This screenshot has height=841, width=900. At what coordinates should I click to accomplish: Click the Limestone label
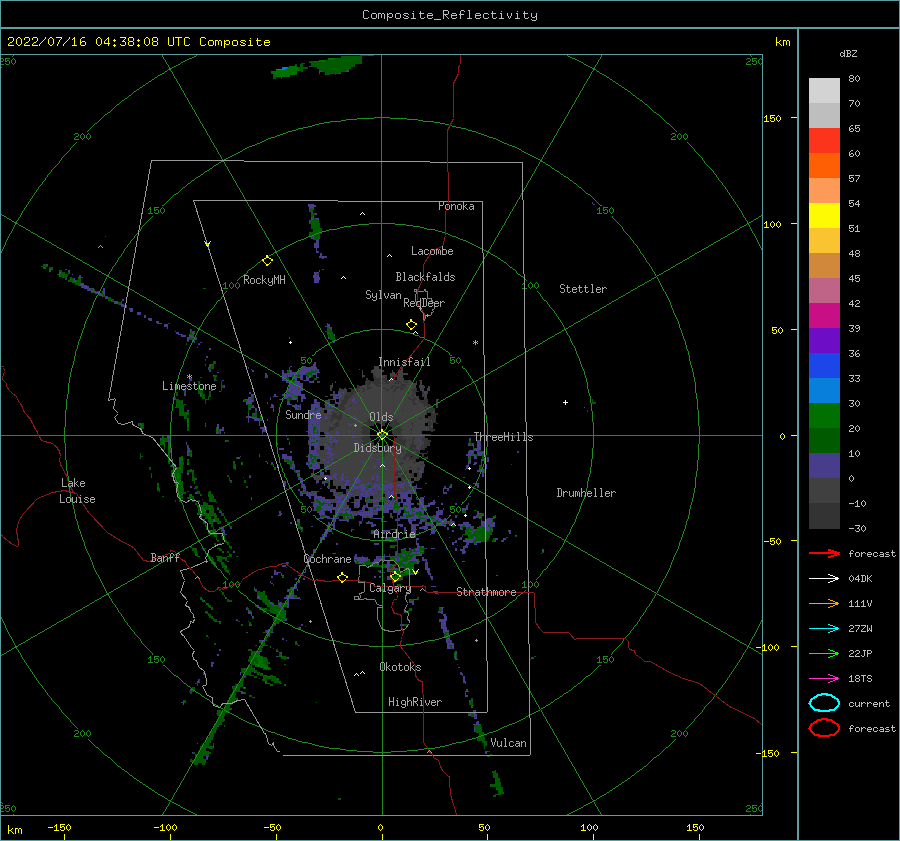pos(189,386)
